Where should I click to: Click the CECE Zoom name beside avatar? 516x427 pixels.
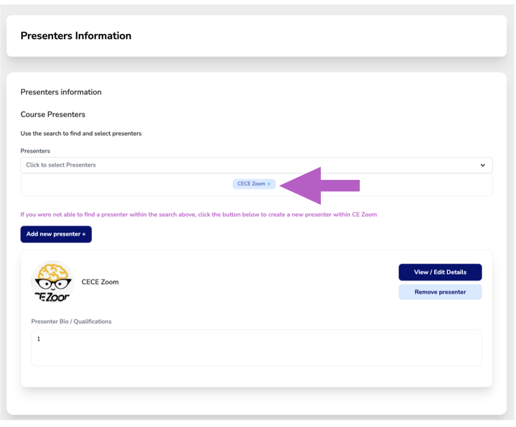coord(100,282)
